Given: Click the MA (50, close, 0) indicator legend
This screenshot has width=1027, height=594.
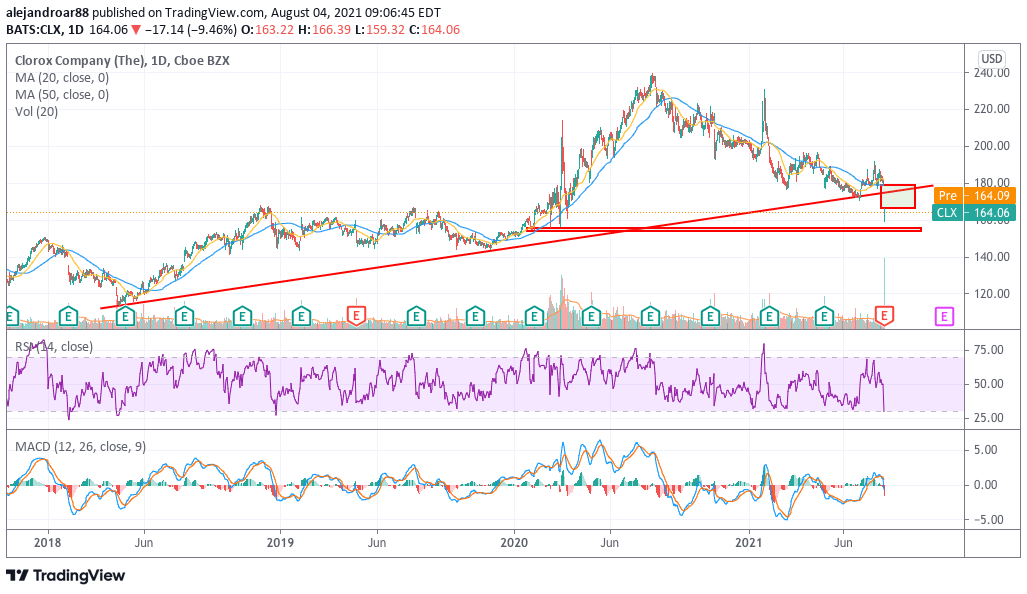Looking at the screenshot, I should [62, 94].
